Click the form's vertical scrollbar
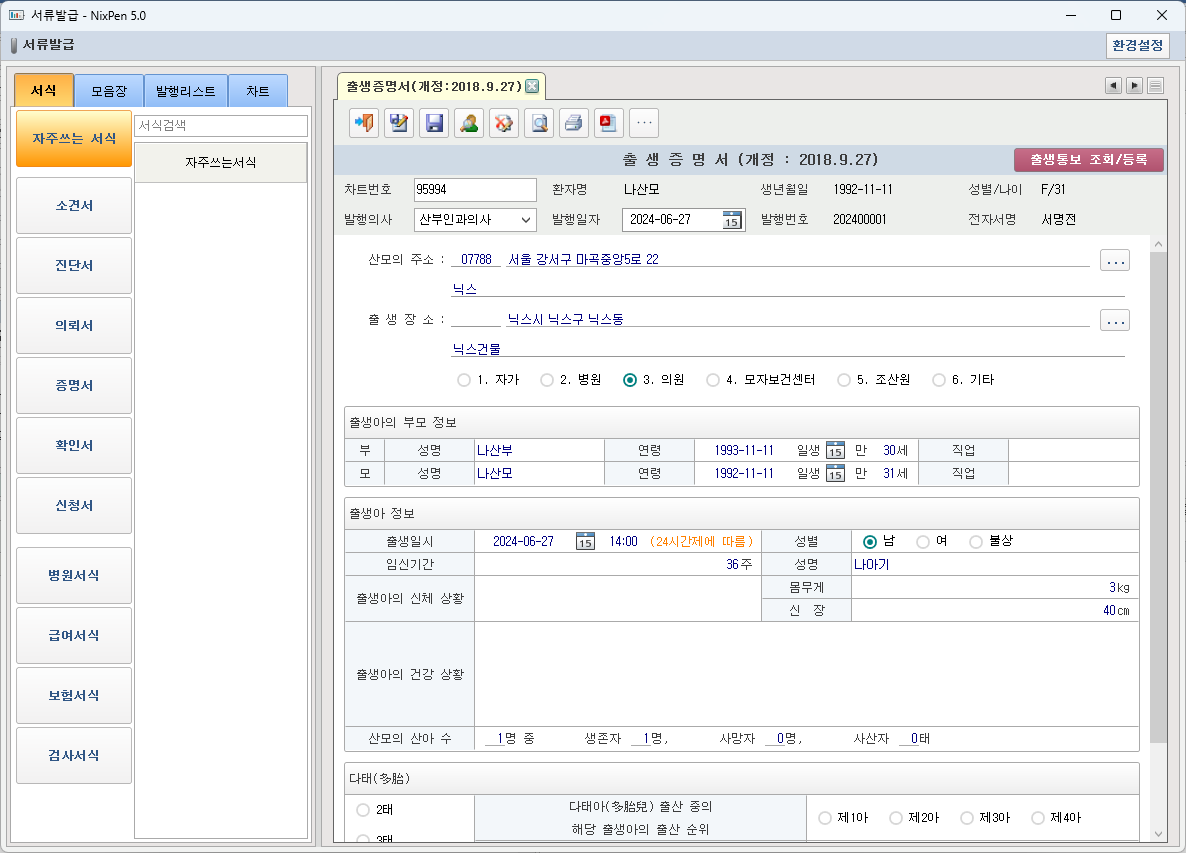Image resolution: width=1186 pixels, height=853 pixels. (x=1158, y=500)
